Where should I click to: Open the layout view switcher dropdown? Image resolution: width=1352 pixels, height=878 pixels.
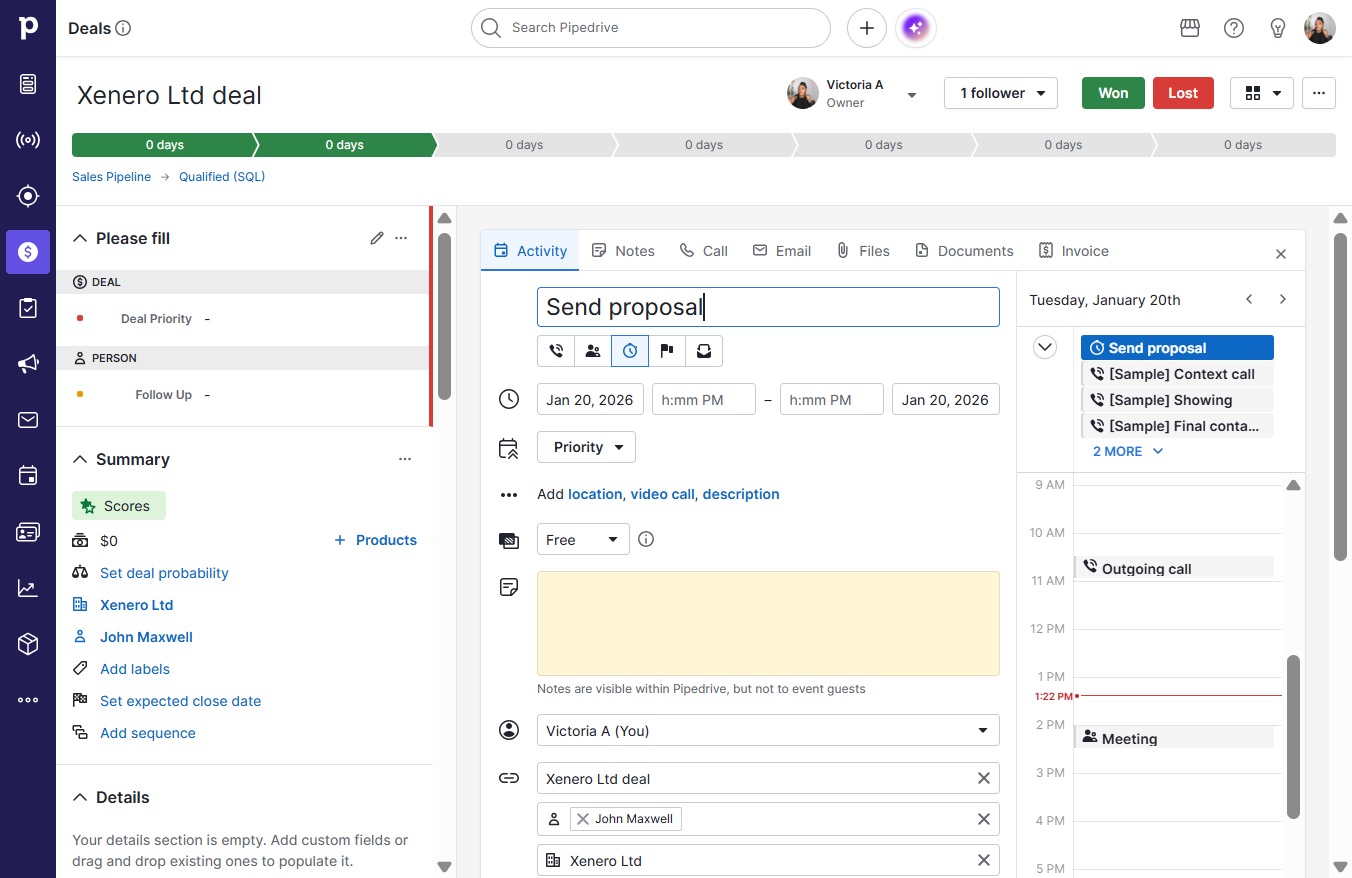coord(1262,93)
